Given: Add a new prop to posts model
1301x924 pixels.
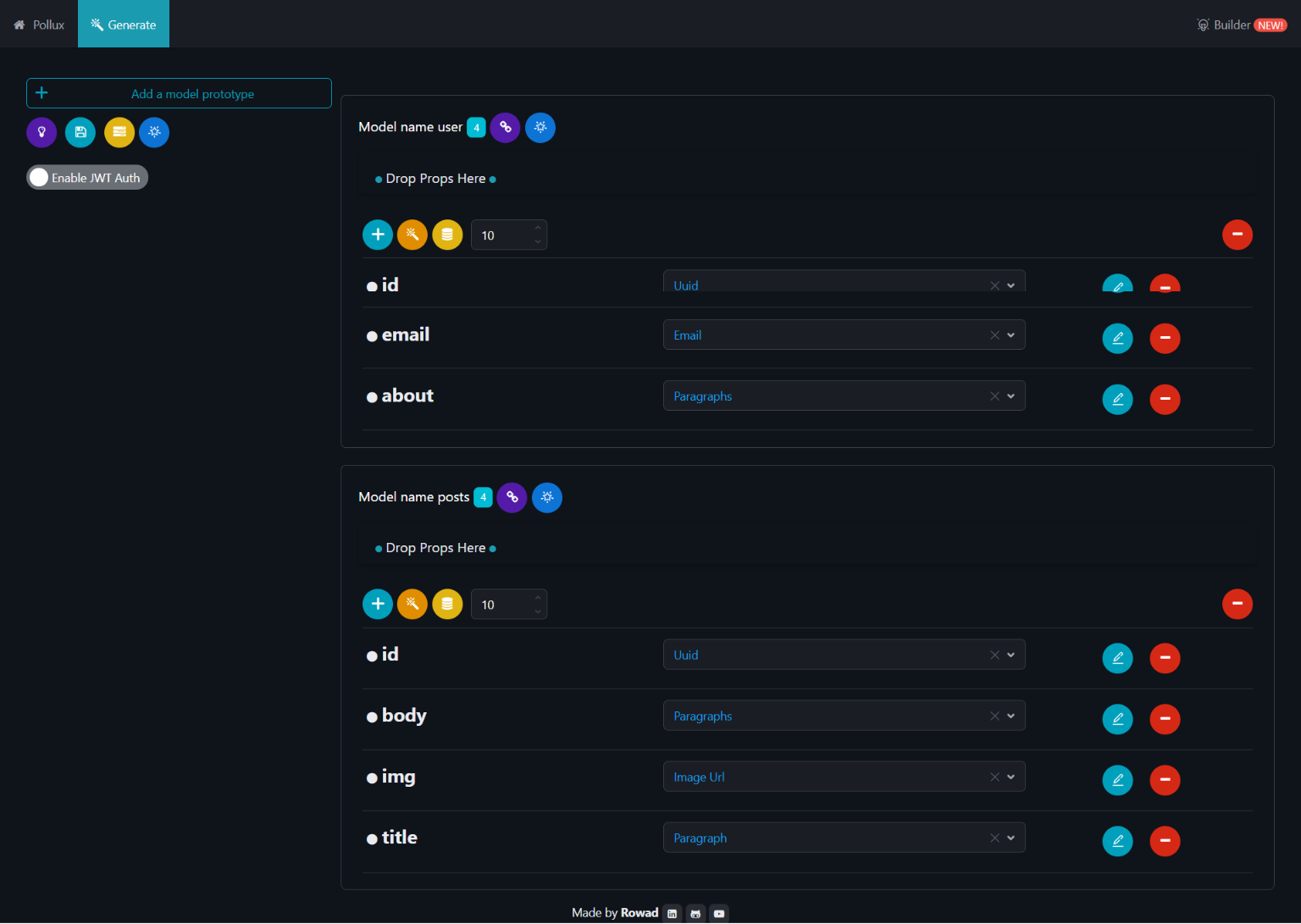Looking at the screenshot, I should point(378,604).
